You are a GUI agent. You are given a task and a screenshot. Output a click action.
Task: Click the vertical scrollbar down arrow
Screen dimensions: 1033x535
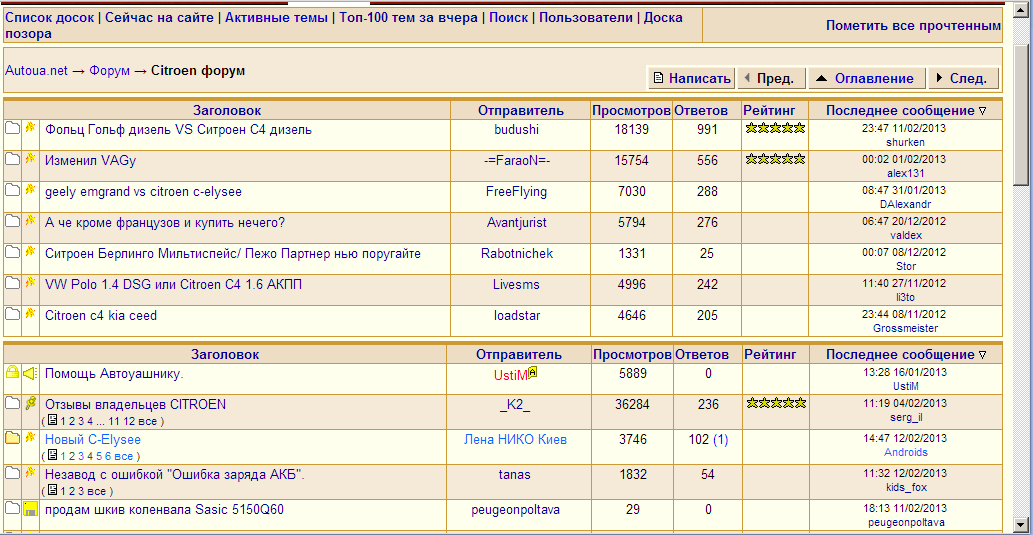pos(1022,523)
